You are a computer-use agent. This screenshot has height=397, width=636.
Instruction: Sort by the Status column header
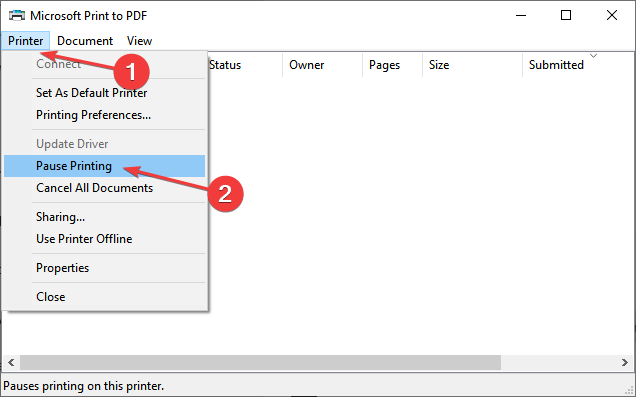(x=245, y=65)
